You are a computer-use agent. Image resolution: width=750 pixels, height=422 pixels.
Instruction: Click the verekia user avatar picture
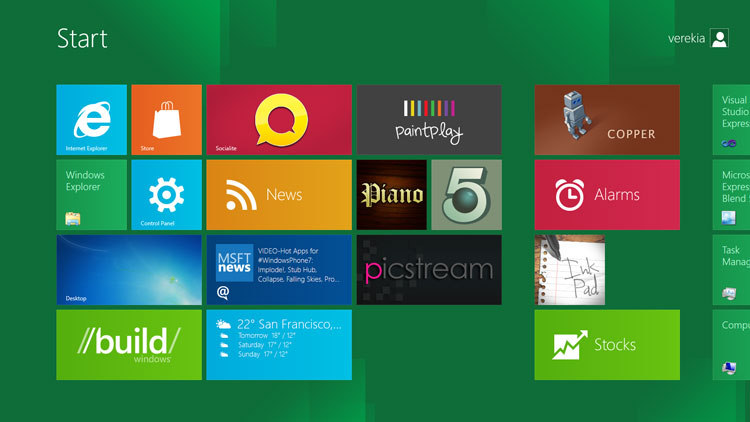pyautogui.click(x=719, y=38)
